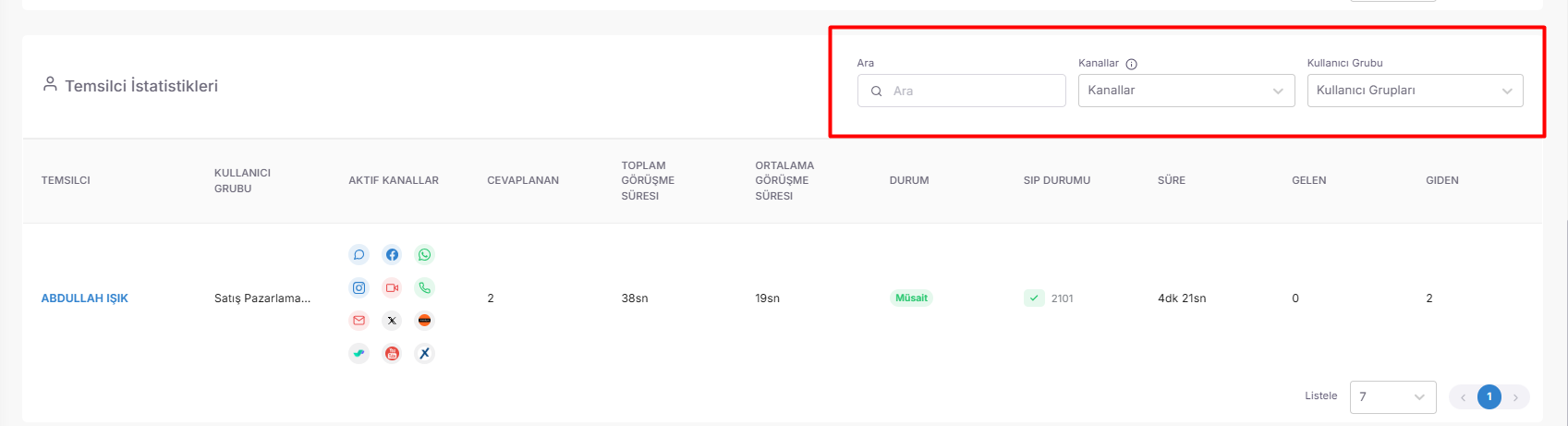Screen dimensions: 1568x426
Task: Focus the Ara search field
Action: click(961, 91)
